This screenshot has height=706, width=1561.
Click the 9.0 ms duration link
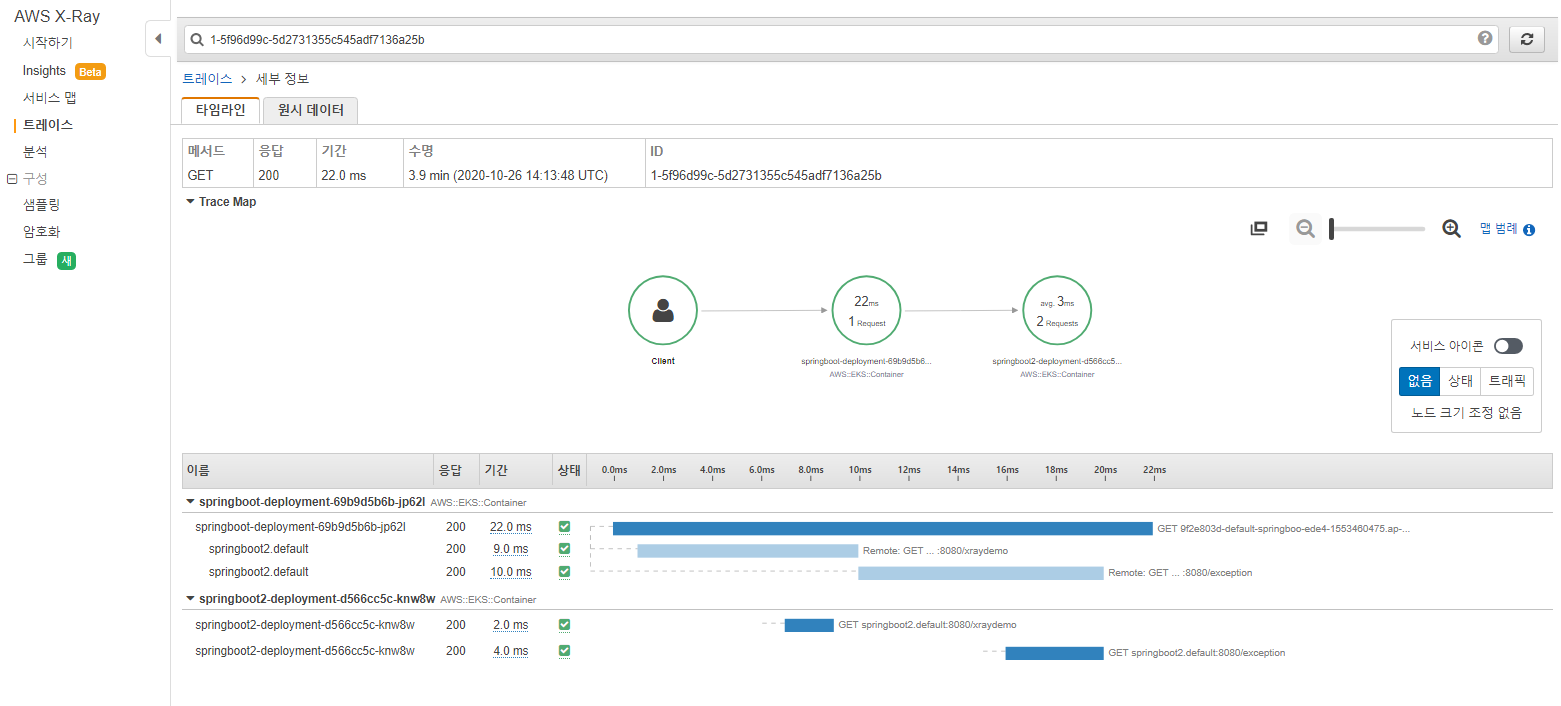click(510, 549)
